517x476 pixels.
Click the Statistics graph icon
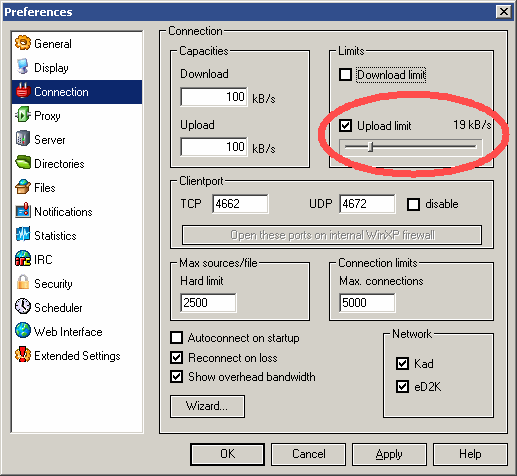[23, 235]
